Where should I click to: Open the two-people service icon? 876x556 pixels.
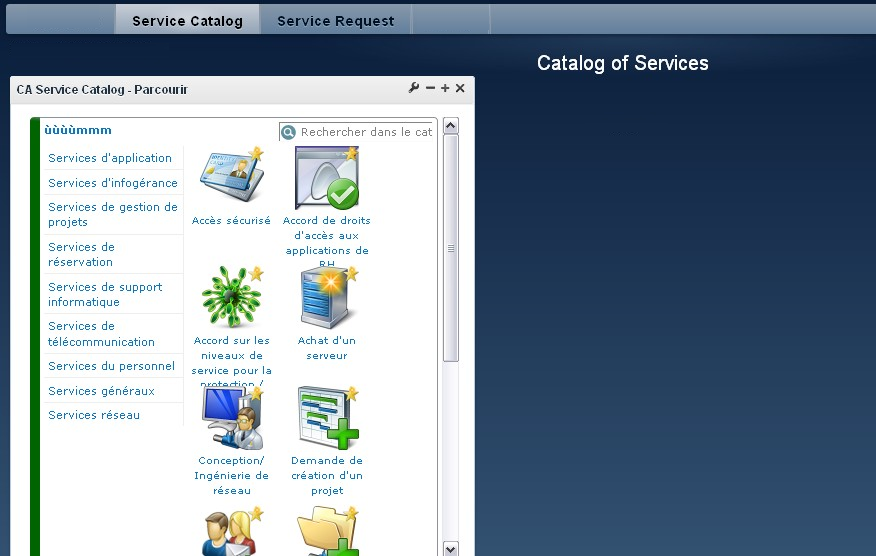(231, 531)
